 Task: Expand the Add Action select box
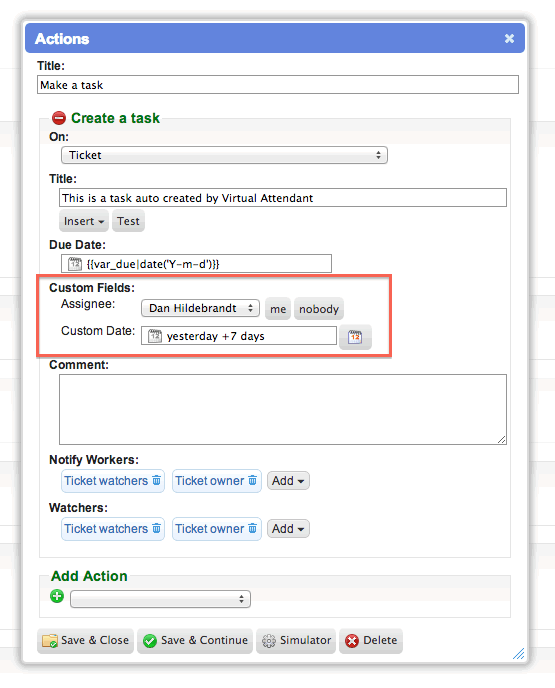(x=160, y=599)
